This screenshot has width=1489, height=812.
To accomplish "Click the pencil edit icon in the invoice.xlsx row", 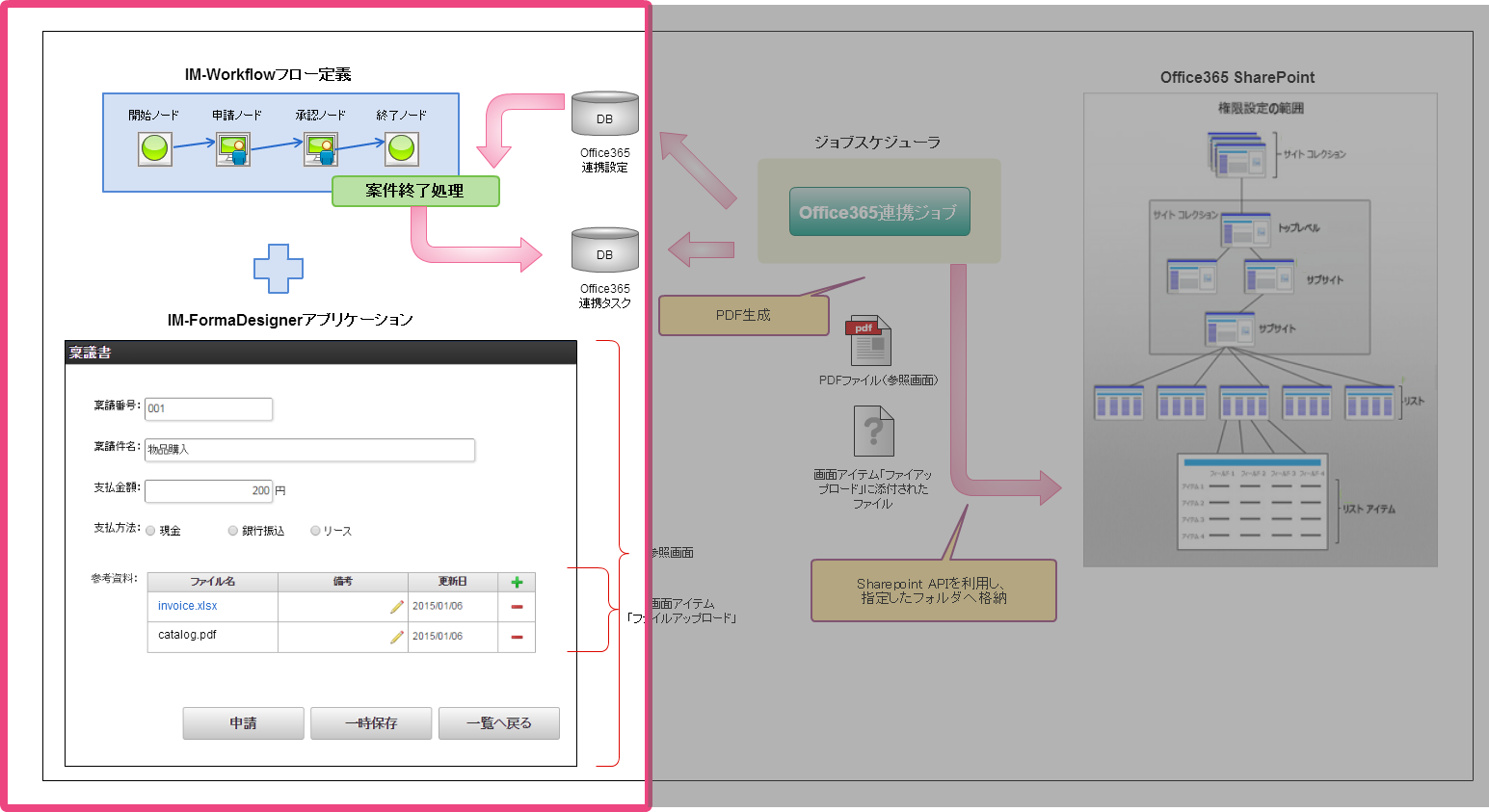I will pos(397,606).
